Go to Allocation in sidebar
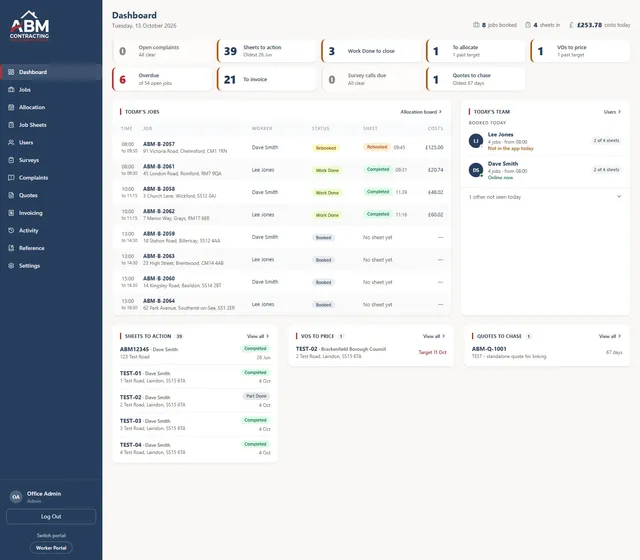This screenshot has width=640, height=560. [x=51, y=107]
